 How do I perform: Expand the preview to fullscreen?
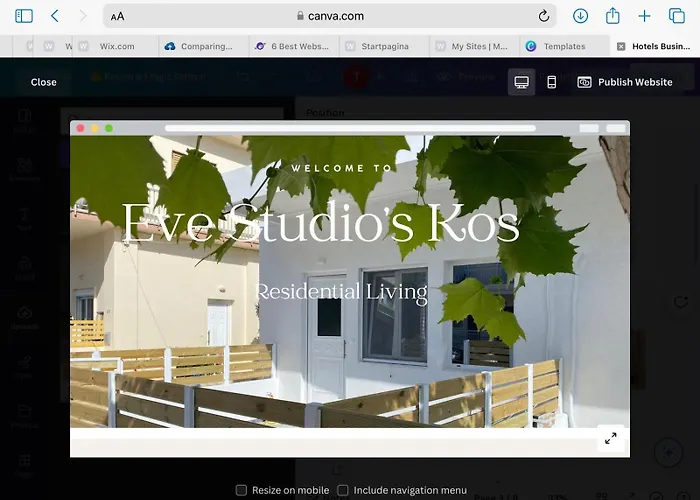pyautogui.click(x=610, y=438)
